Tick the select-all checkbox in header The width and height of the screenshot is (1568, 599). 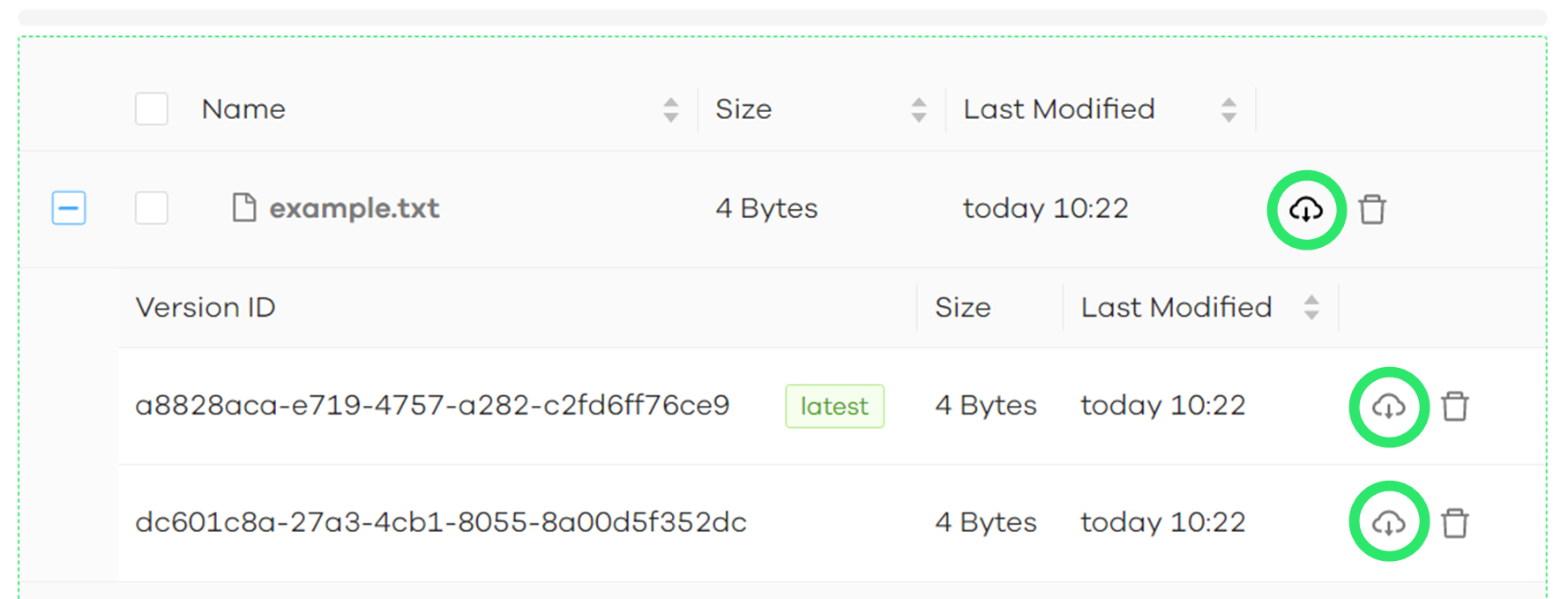pos(152,109)
